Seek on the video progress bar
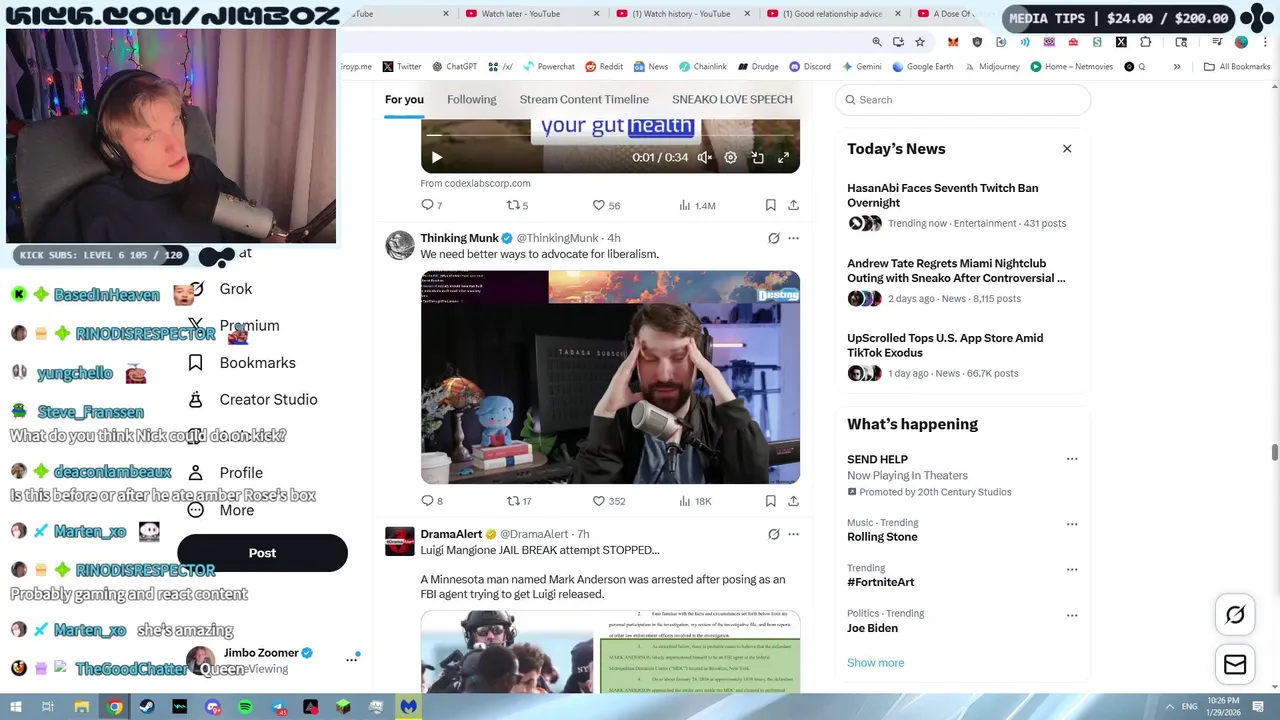The width and height of the screenshot is (1280, 720). 610,134
